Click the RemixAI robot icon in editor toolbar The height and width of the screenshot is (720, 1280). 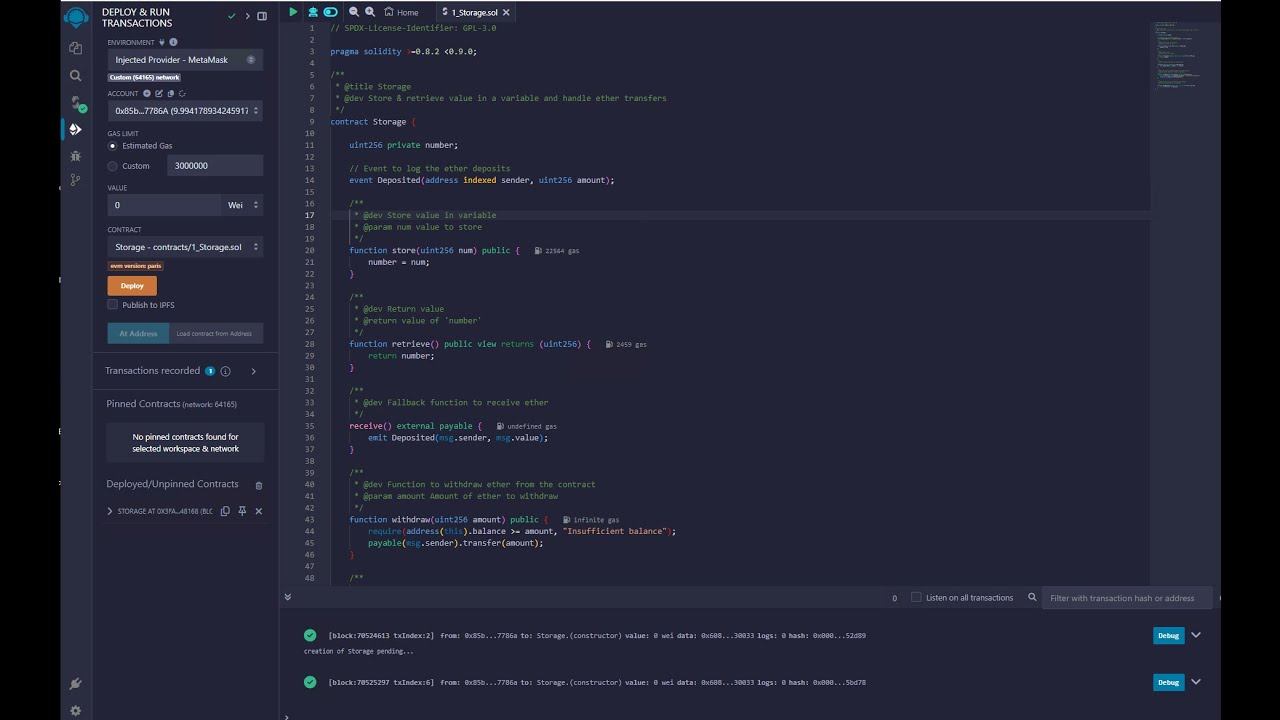pyautogui.click(x=313, y=12)
